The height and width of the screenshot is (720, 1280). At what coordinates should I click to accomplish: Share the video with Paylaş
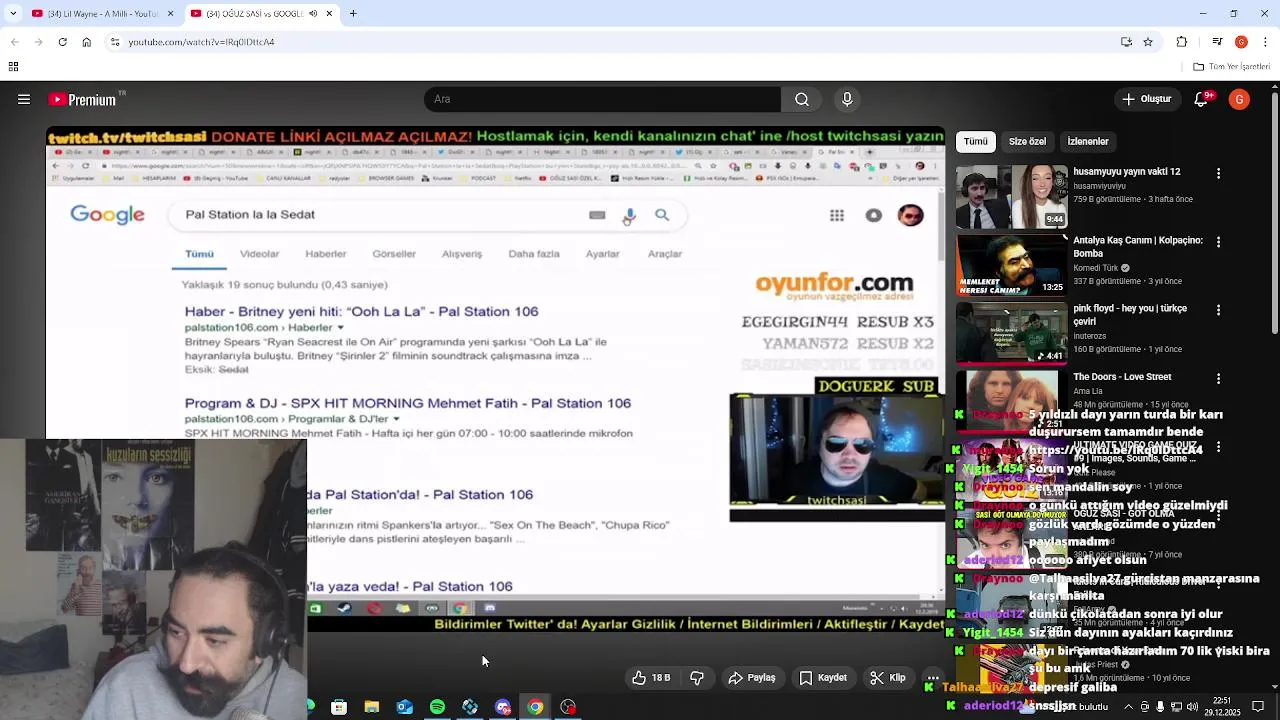[752, 678]
